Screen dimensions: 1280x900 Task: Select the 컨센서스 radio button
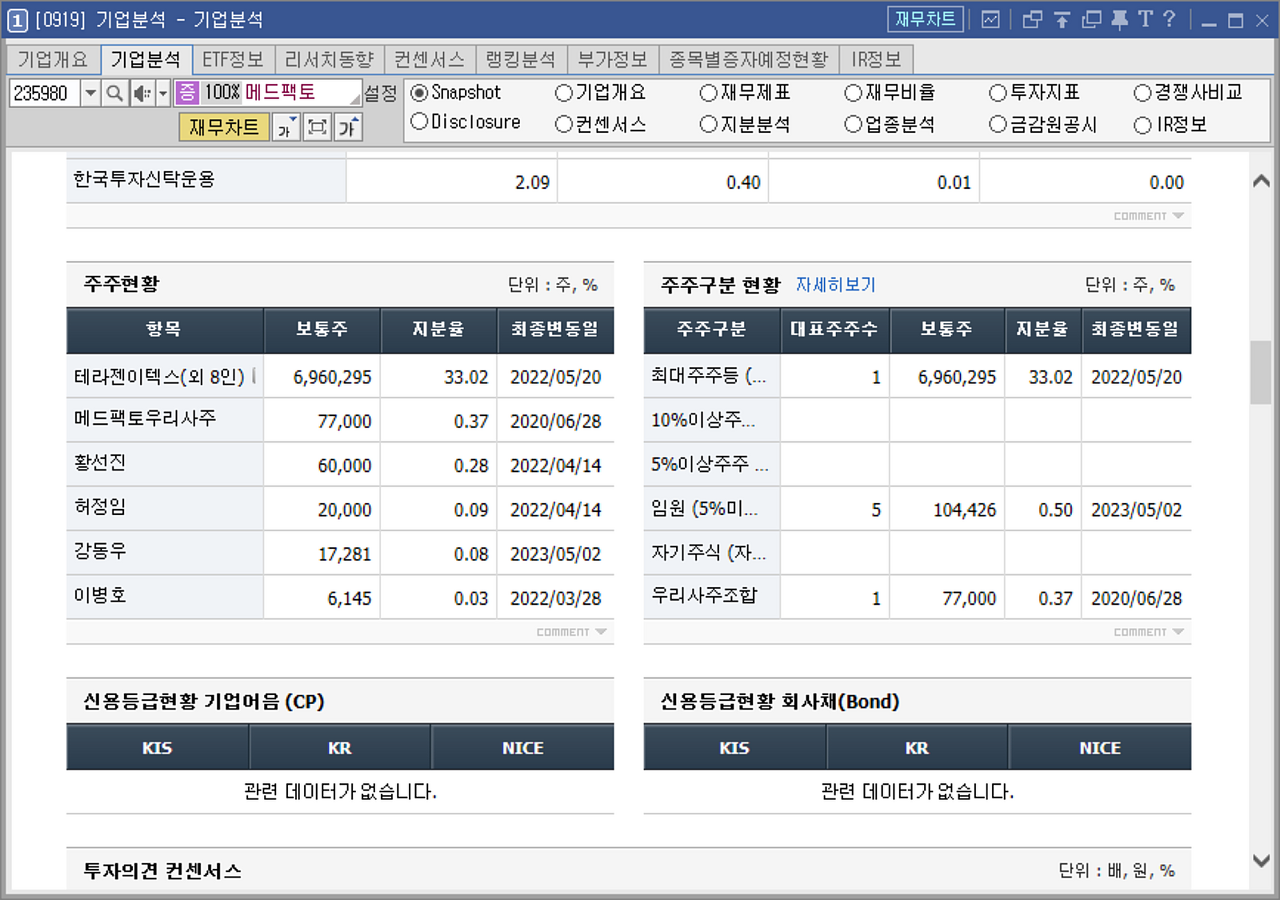(x=564, y=125)
